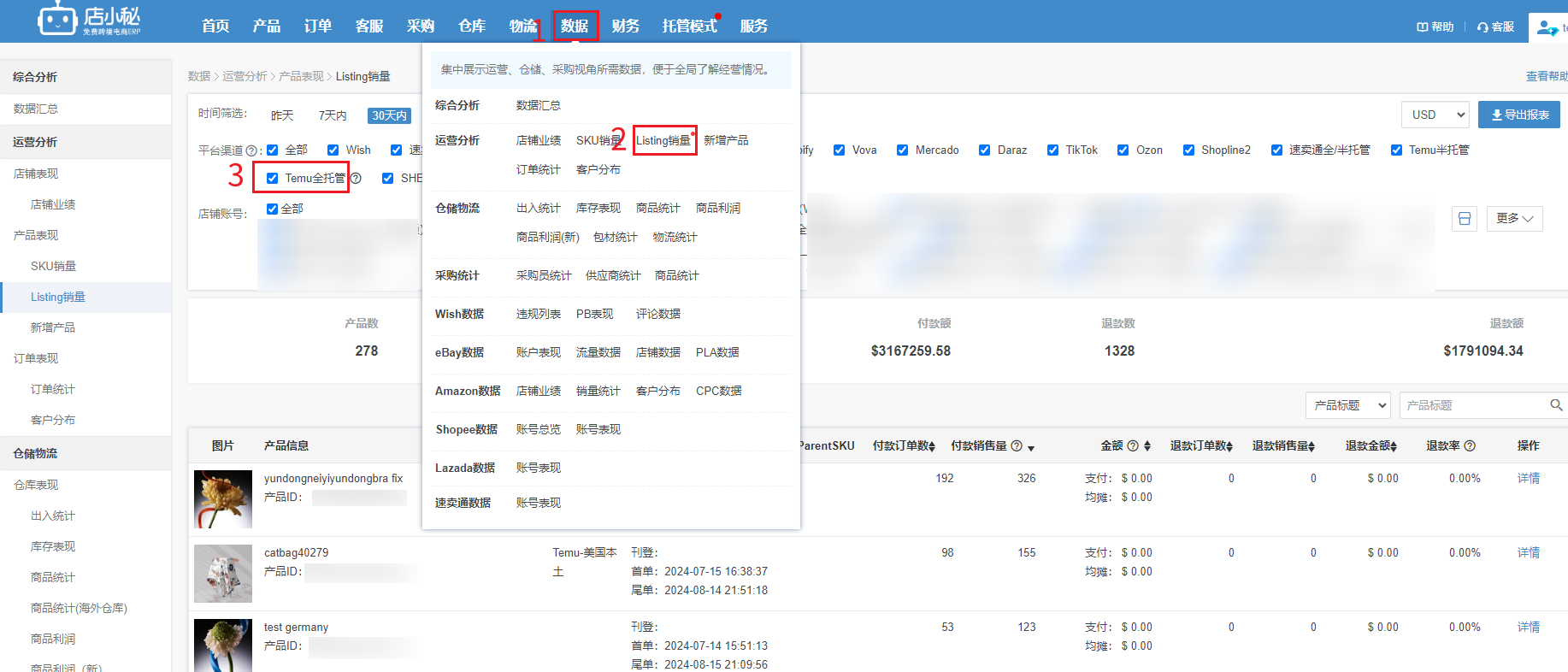The height and width of the screenshot is (672, 1568).
Task: Open 订单统计 in left sidebar
Action: (x=53, y=390)
